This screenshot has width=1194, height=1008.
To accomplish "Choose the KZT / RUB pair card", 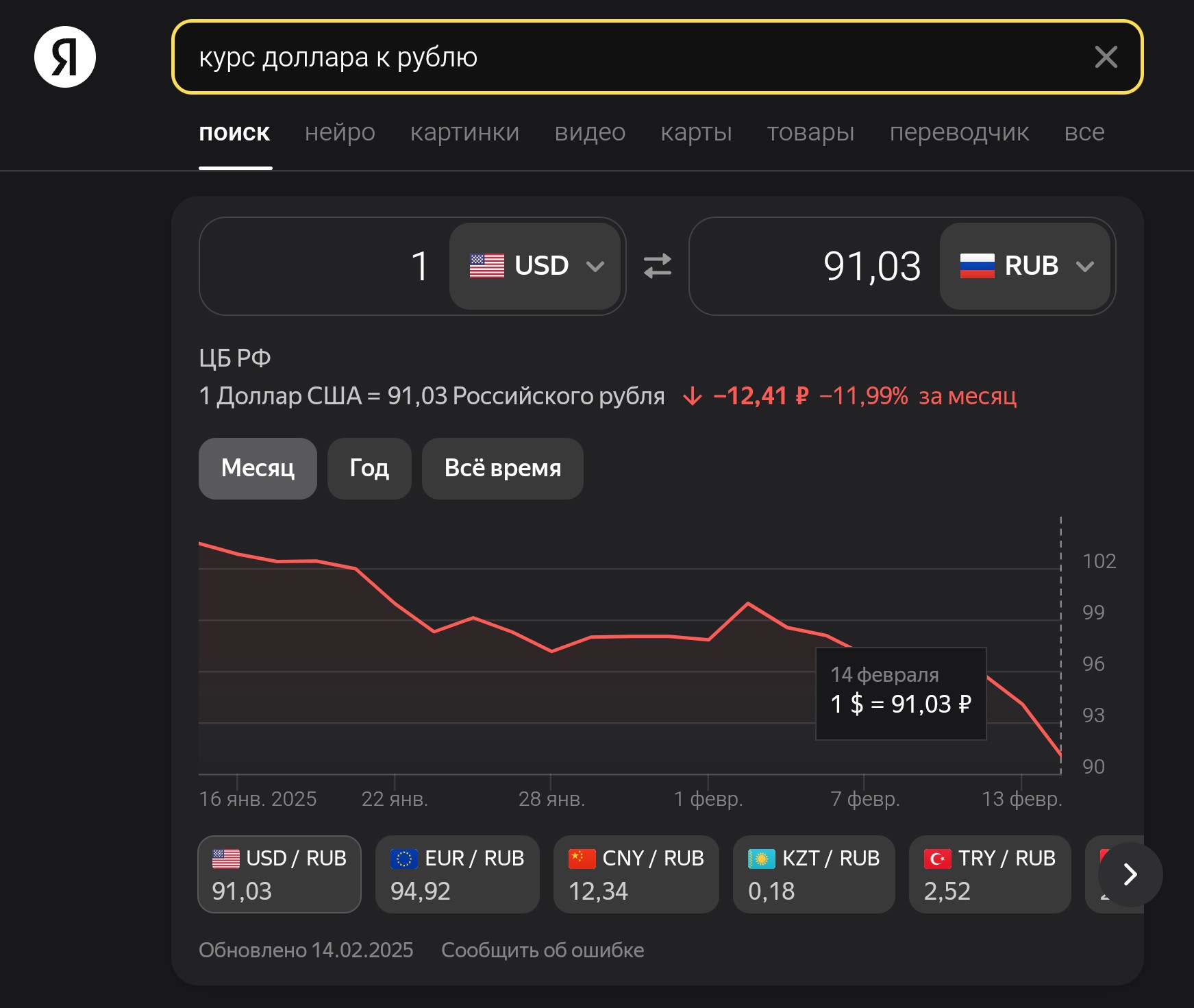I will pyautogui.click(x=814, y=874).
